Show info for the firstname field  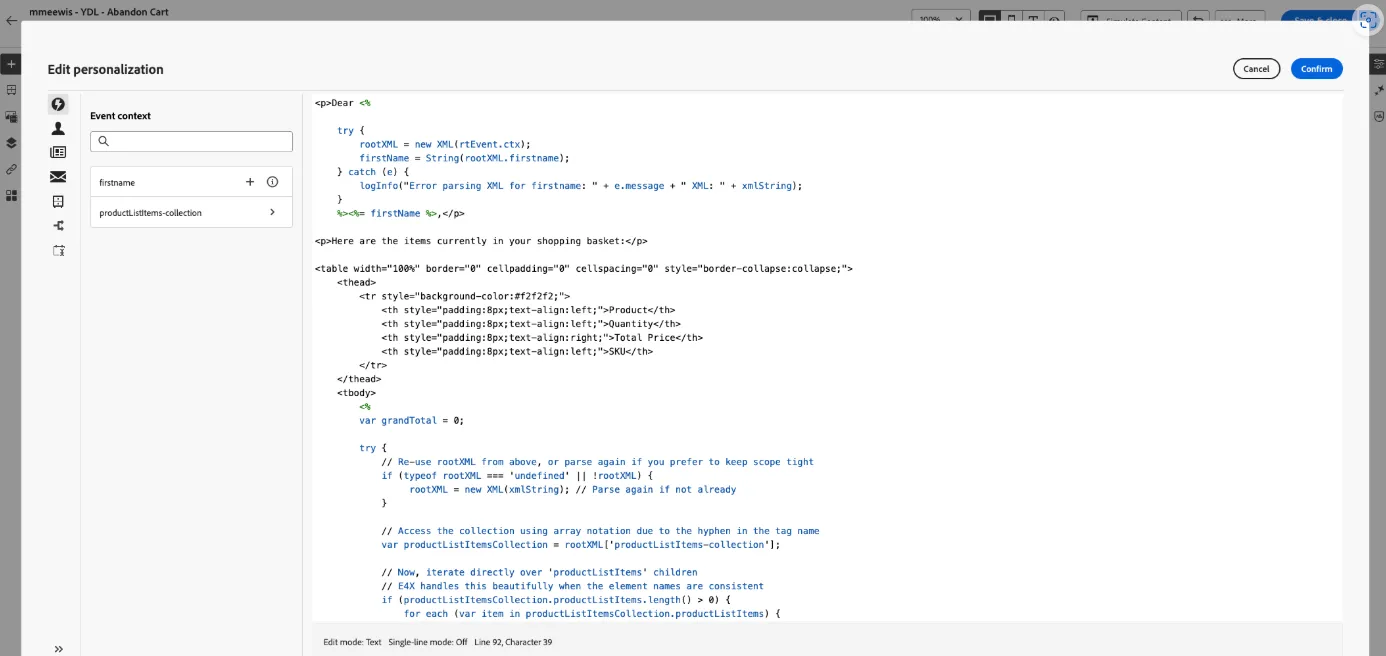[x=272, y=182]
